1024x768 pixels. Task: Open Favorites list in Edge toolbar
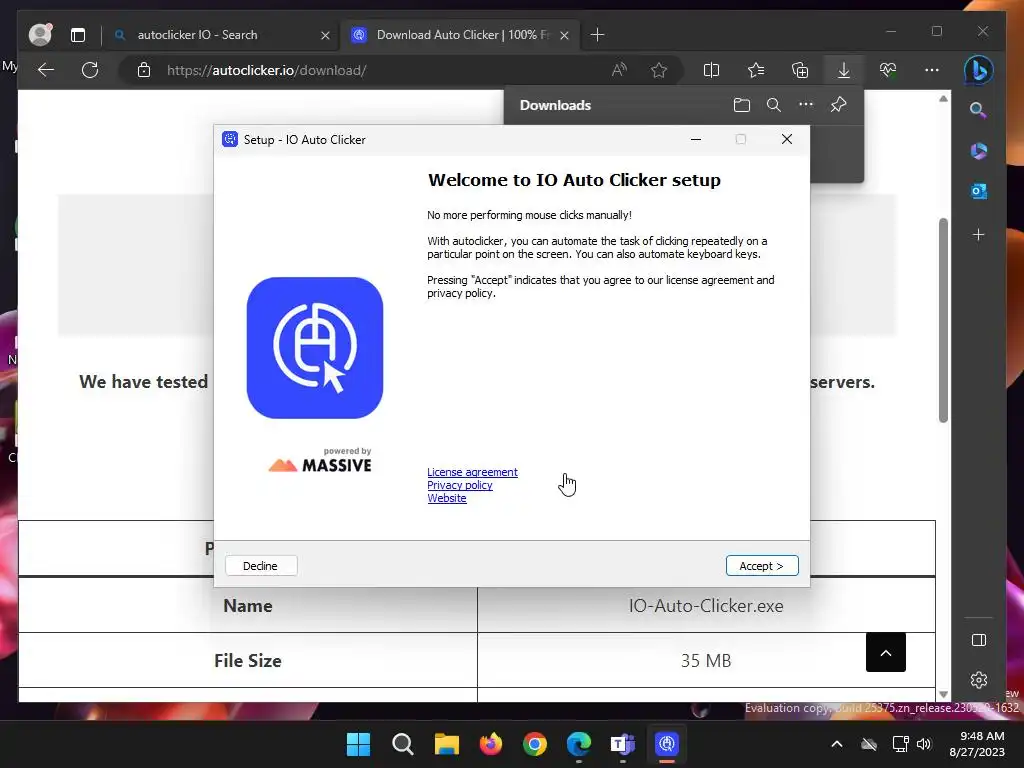[756, 70]
